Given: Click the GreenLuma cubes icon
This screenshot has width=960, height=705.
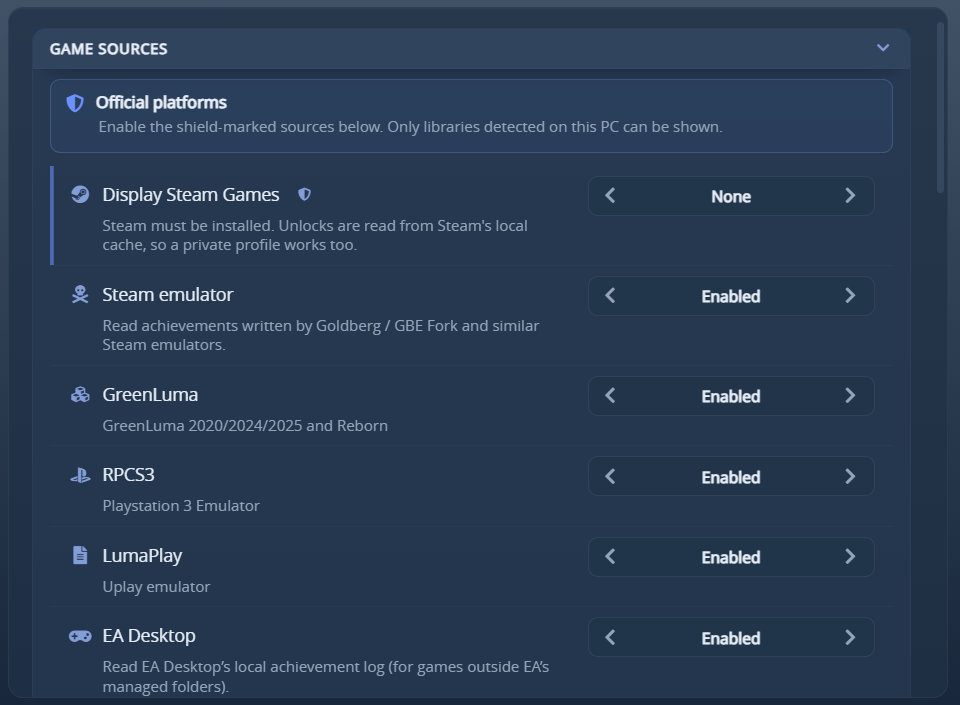Looking at the screenshot, I should click(80, 395).
